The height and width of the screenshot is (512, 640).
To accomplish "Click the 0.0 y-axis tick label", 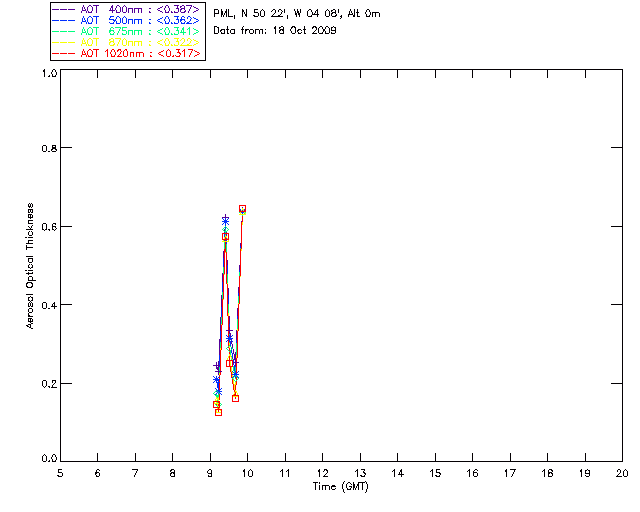I will (49, 459).
